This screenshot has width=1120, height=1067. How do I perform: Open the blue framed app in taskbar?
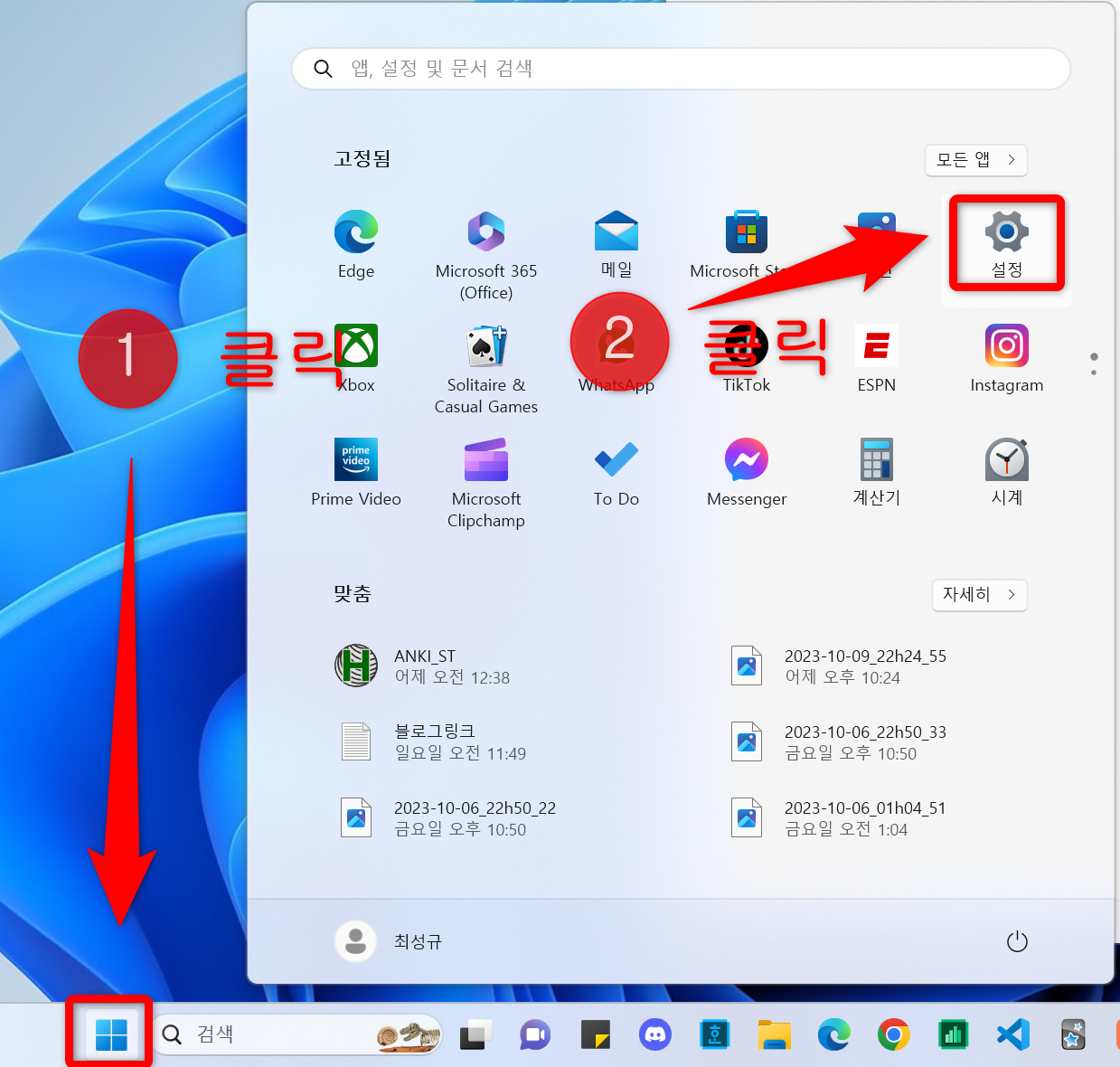tap(715, 1034)
